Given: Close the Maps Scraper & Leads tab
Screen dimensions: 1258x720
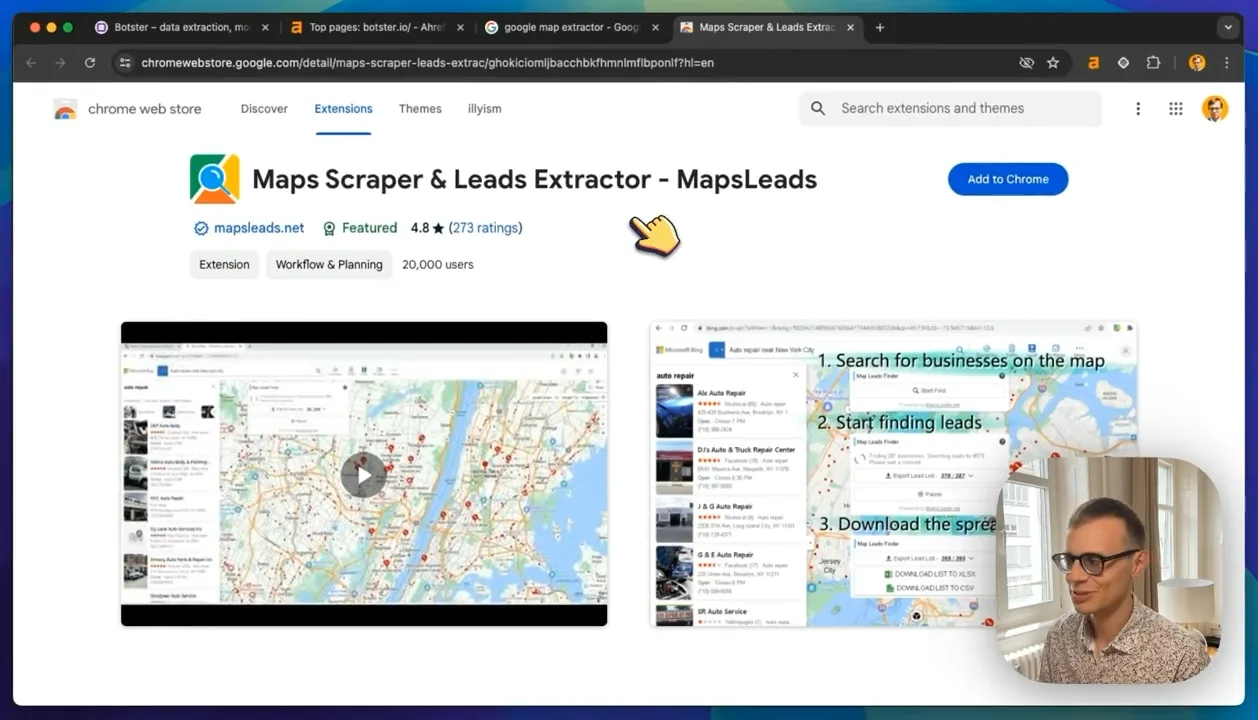Looking at the screenshot, I should [x=850, y=28].
